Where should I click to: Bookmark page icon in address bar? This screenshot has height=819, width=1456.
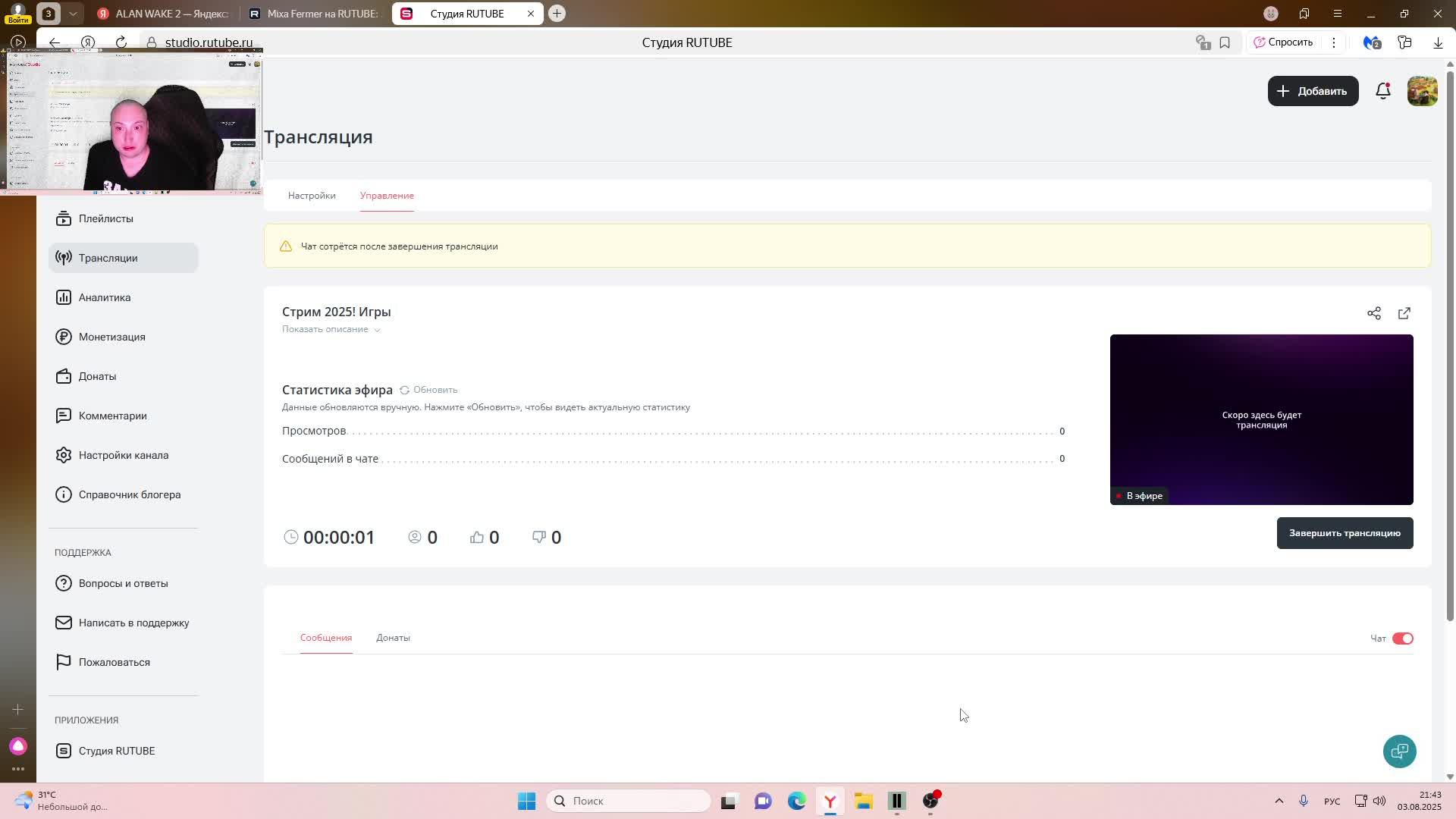(x=1225, y=42)
